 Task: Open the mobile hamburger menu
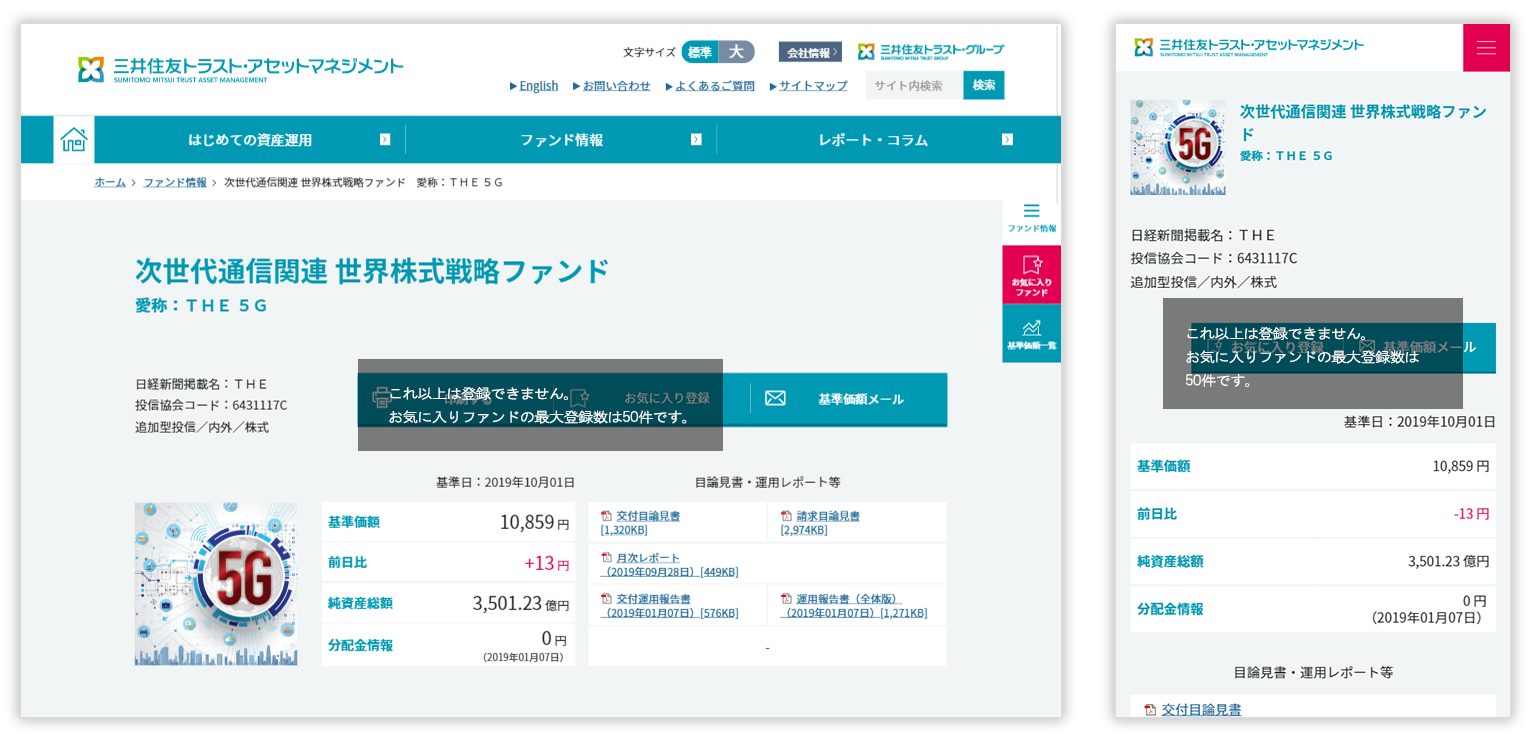click(x=1486, y=48)
